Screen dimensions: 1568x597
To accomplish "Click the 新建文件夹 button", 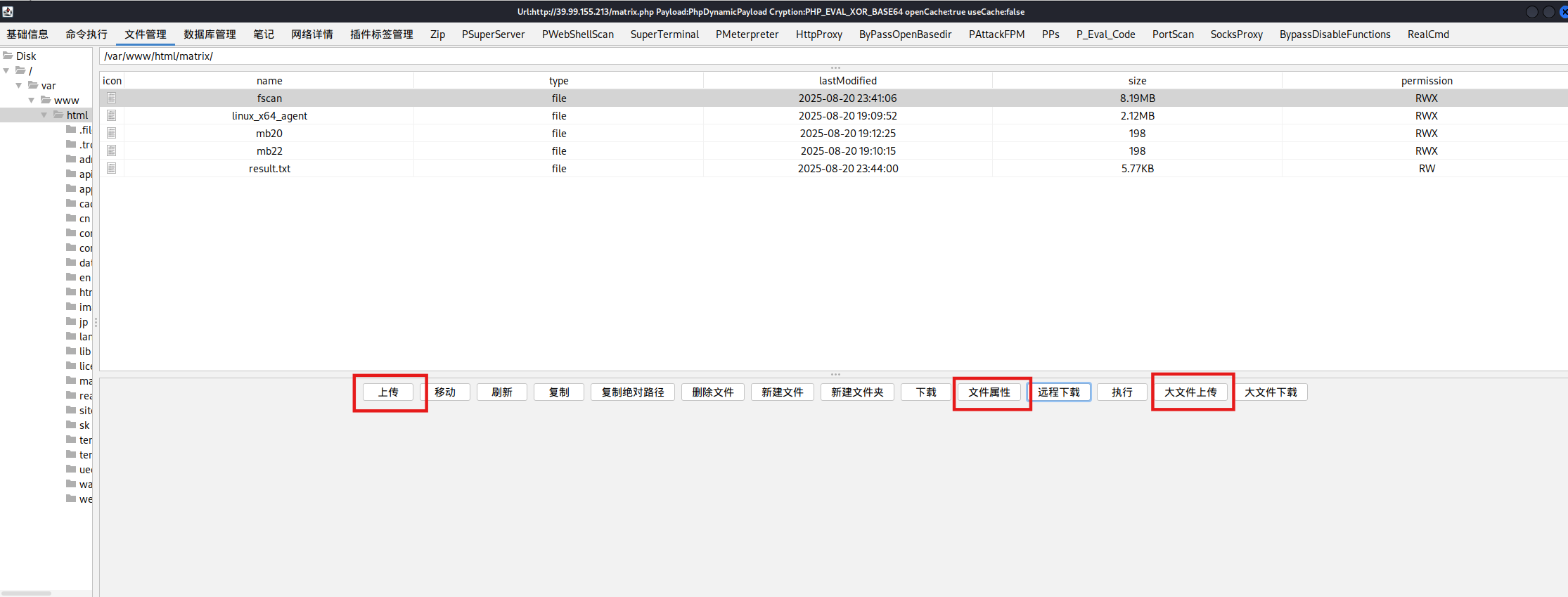I will click(x=857, y=392).
